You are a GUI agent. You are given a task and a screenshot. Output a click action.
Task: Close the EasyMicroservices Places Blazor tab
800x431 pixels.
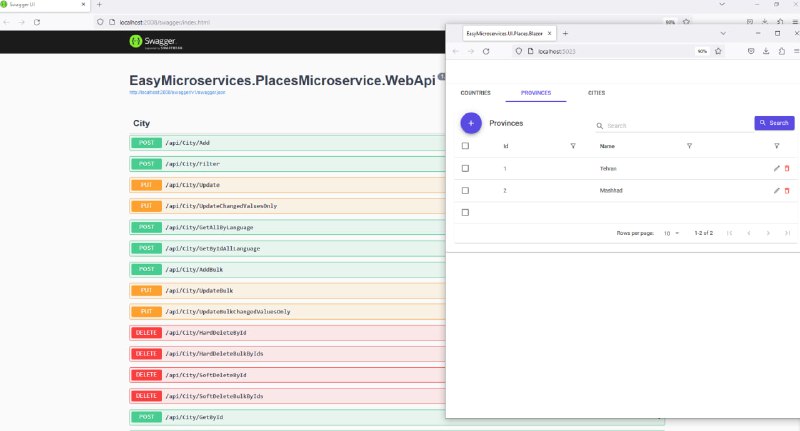pyautogui.click(x=549, y=34)
